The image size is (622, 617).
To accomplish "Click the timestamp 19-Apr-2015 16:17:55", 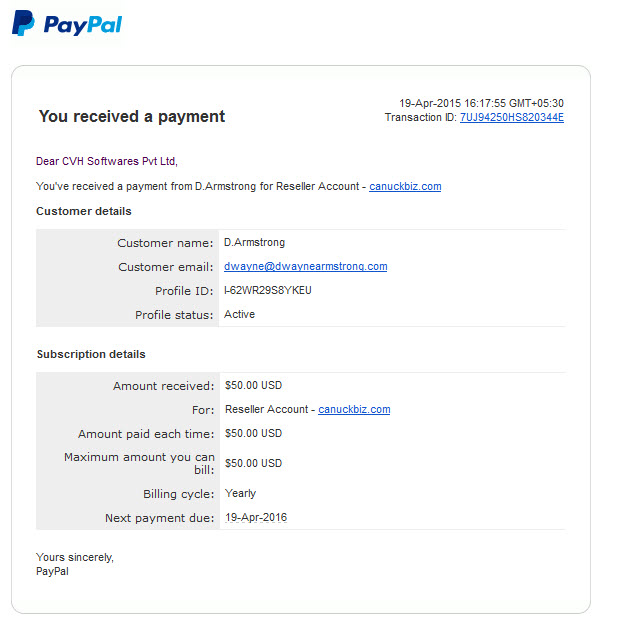I will pyautogui.click(x=481, y=104).
